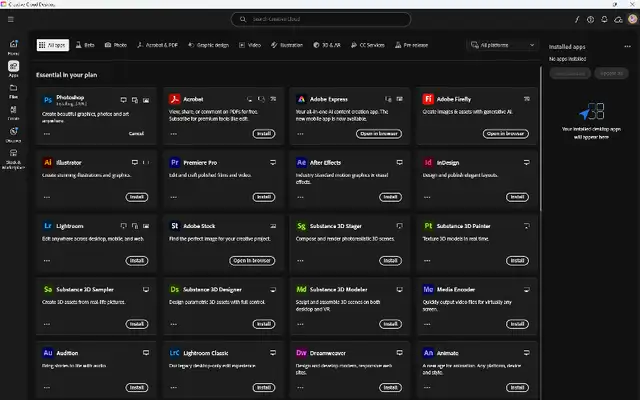The height and width of the screenshot is (400, 640).
Task: Install Acrobat
Action: 264,133
